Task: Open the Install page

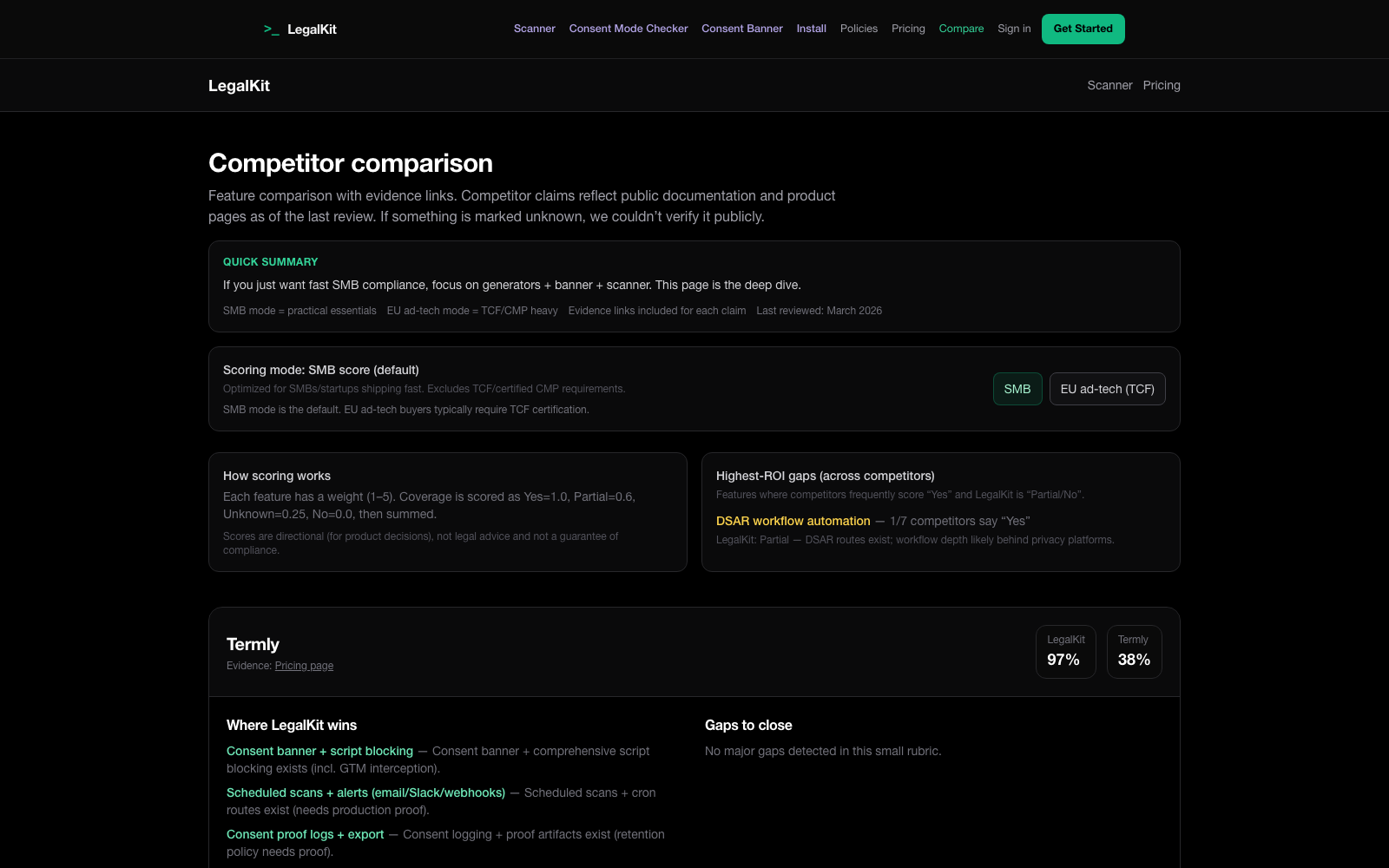Action: pyautogui.click(x=811, y=29)
